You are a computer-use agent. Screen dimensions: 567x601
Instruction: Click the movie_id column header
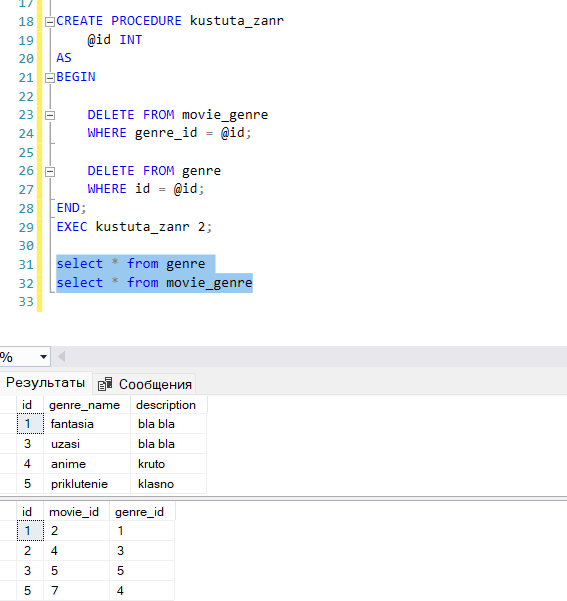point(76,512)
